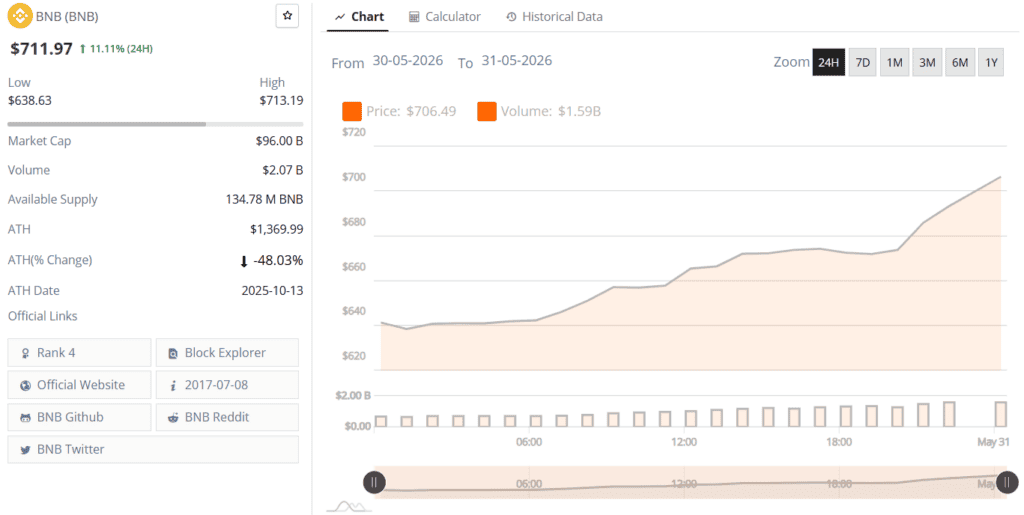1024x515 pixels.
Task: Open the Block Explorer link
Action: pyautogui.click(x=227, y=353)
